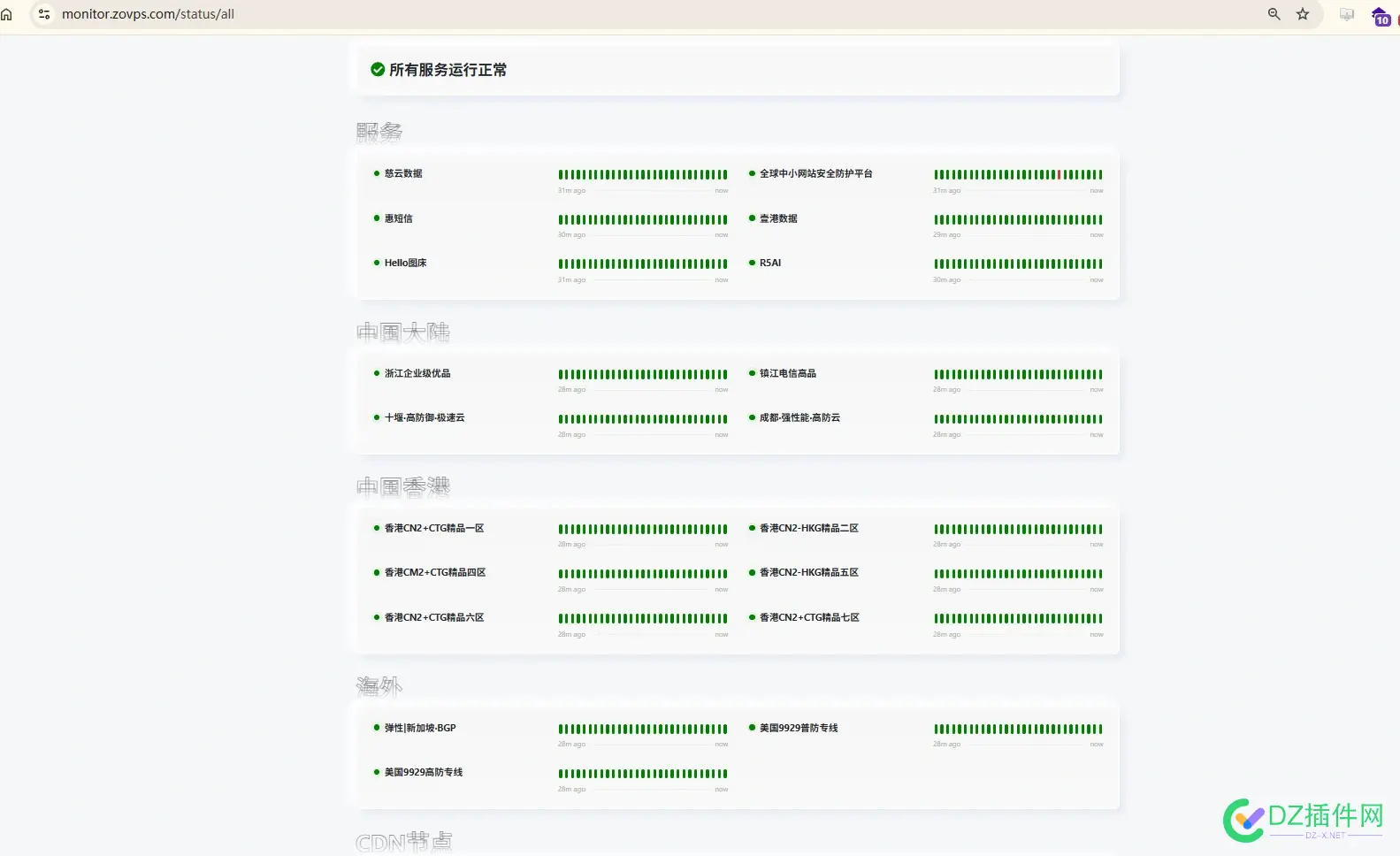Select 弹性|新加坡-BGP entry

pyautogui.click(x=420, y=728)
